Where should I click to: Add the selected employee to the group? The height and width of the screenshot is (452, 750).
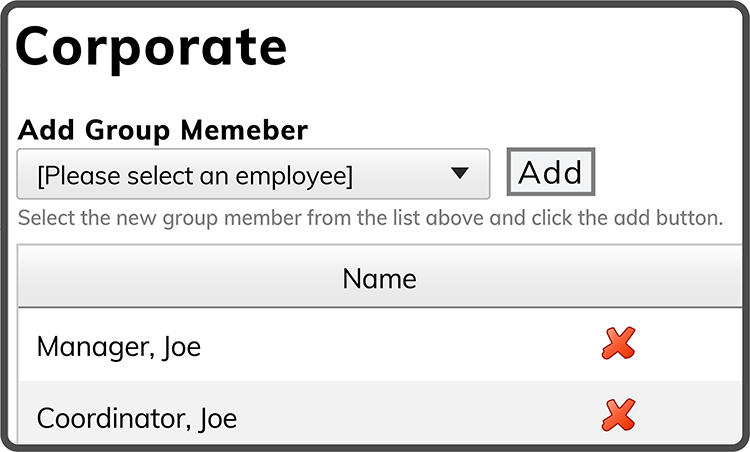[x=551, y=172]
